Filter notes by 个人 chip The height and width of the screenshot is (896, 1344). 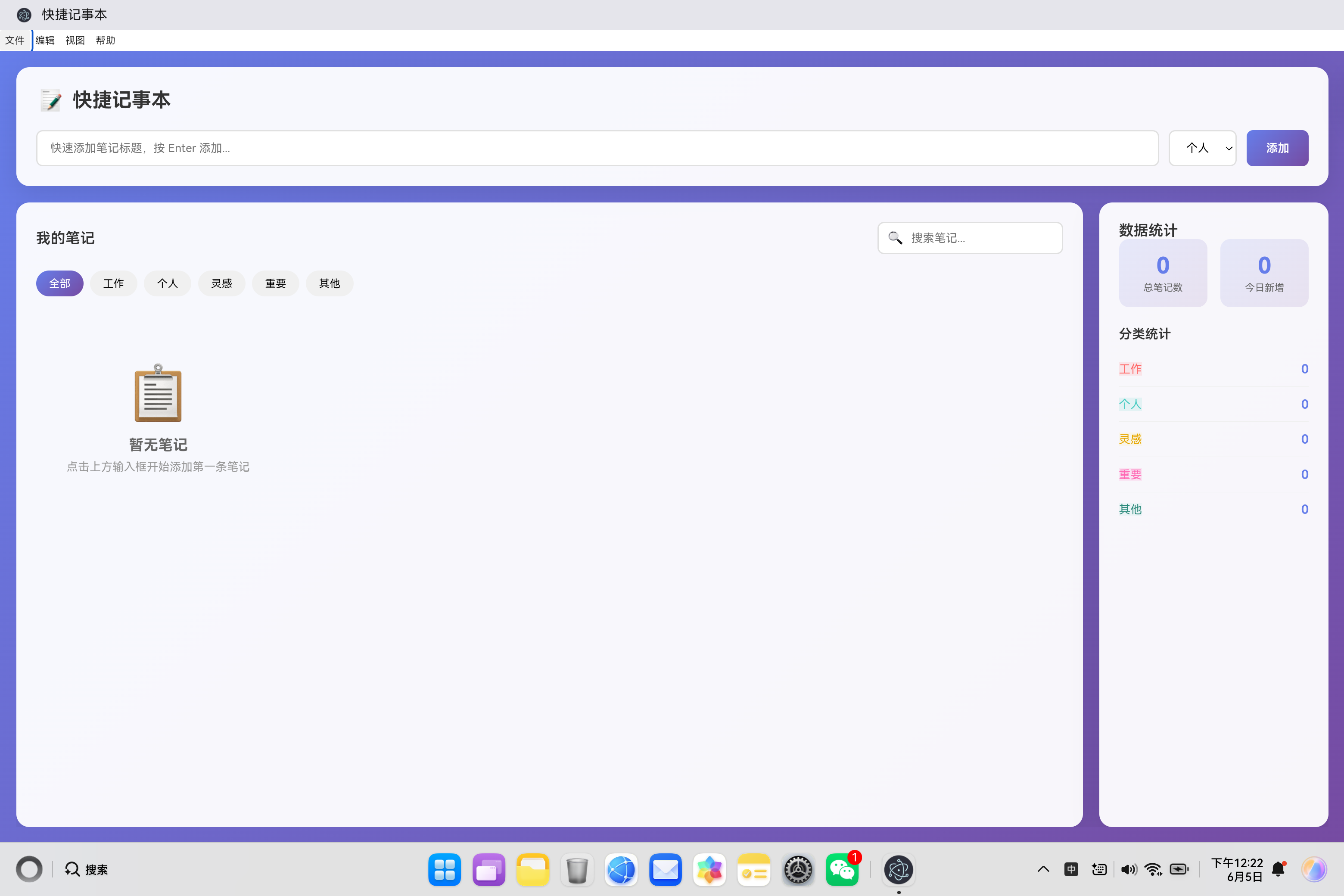click(168, 283)
